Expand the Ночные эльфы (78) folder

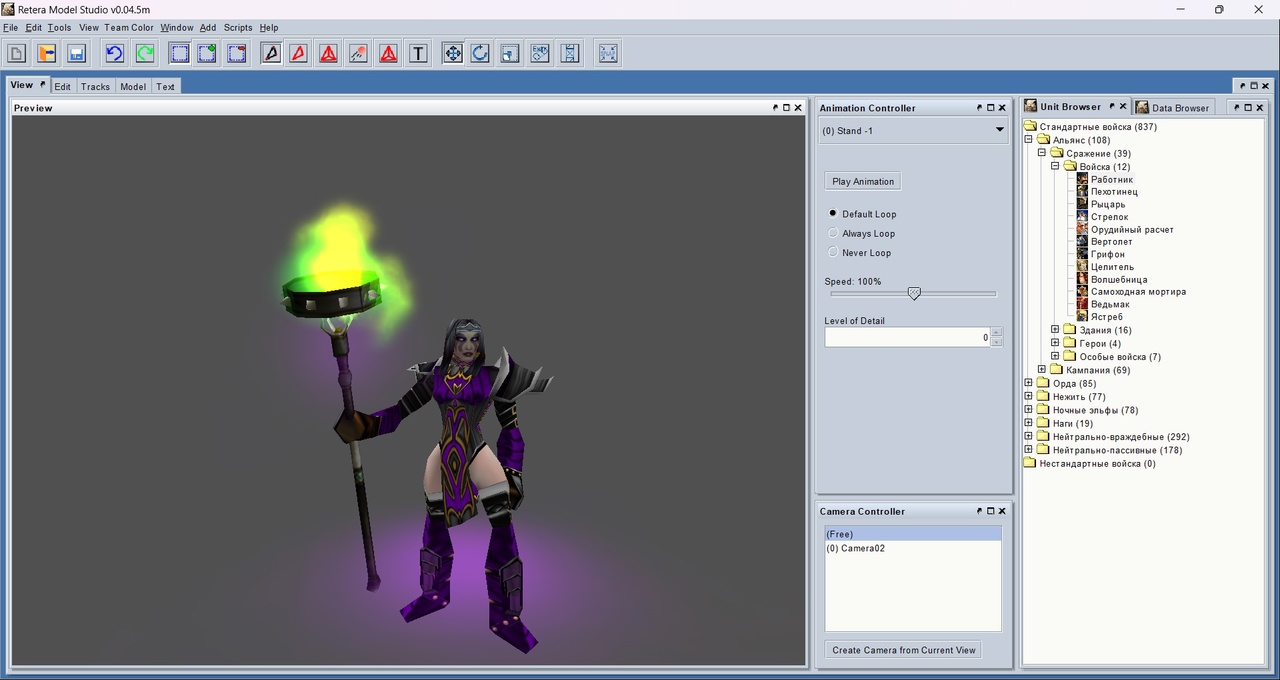[1029, 410]
